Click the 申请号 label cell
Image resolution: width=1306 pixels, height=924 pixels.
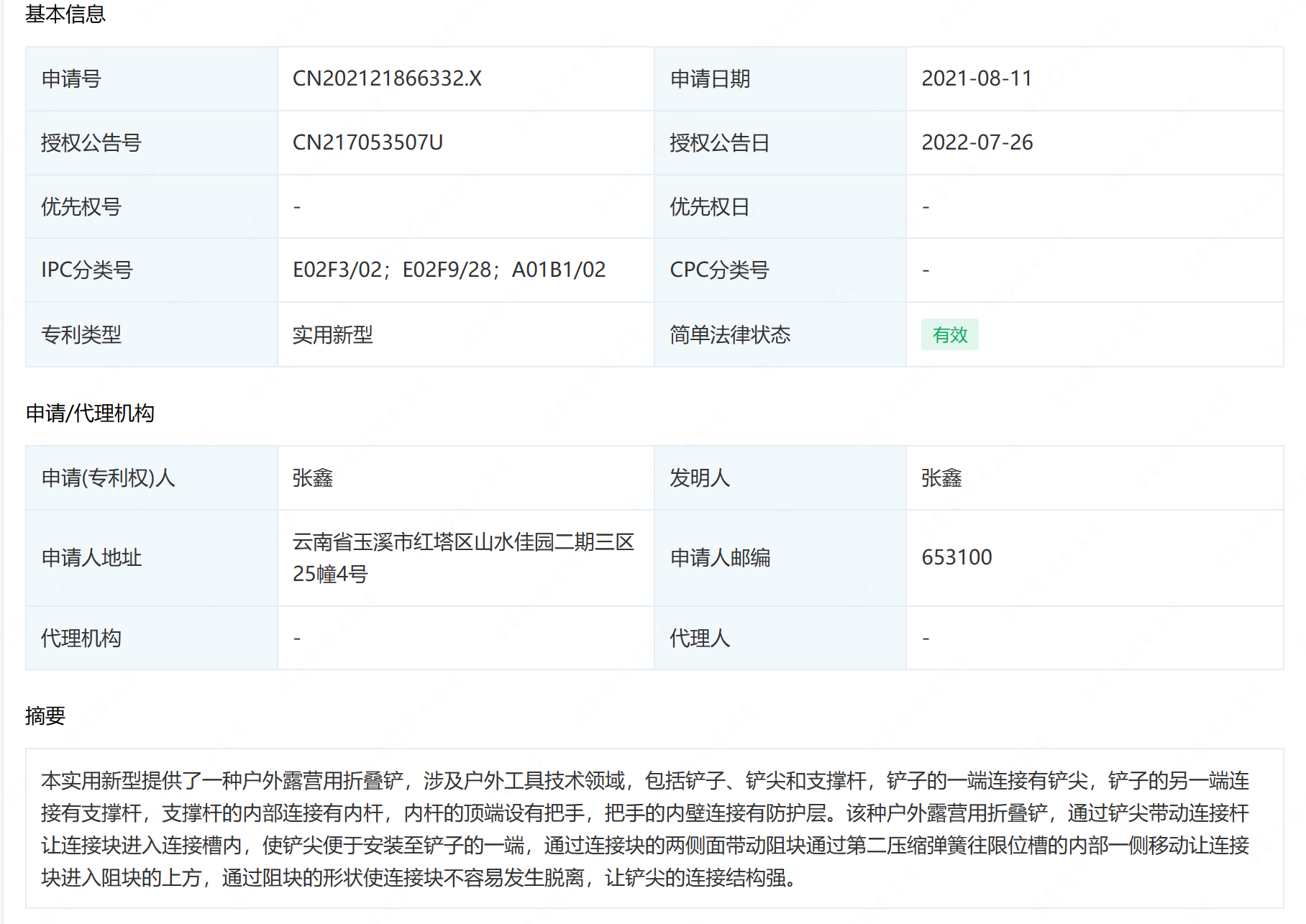point(152,79)
